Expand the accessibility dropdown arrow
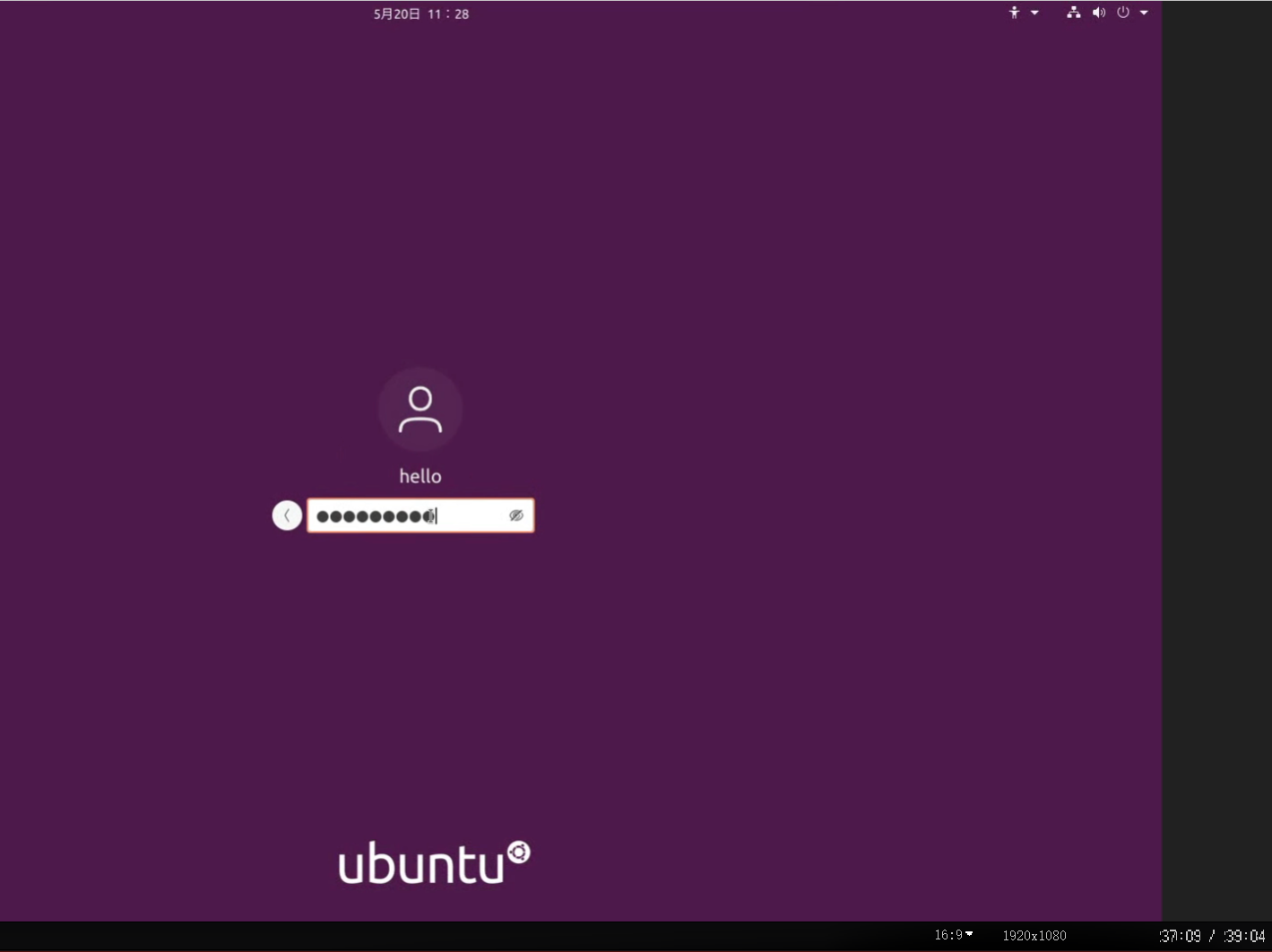The image size is (1272, 952). point(1034,13)
